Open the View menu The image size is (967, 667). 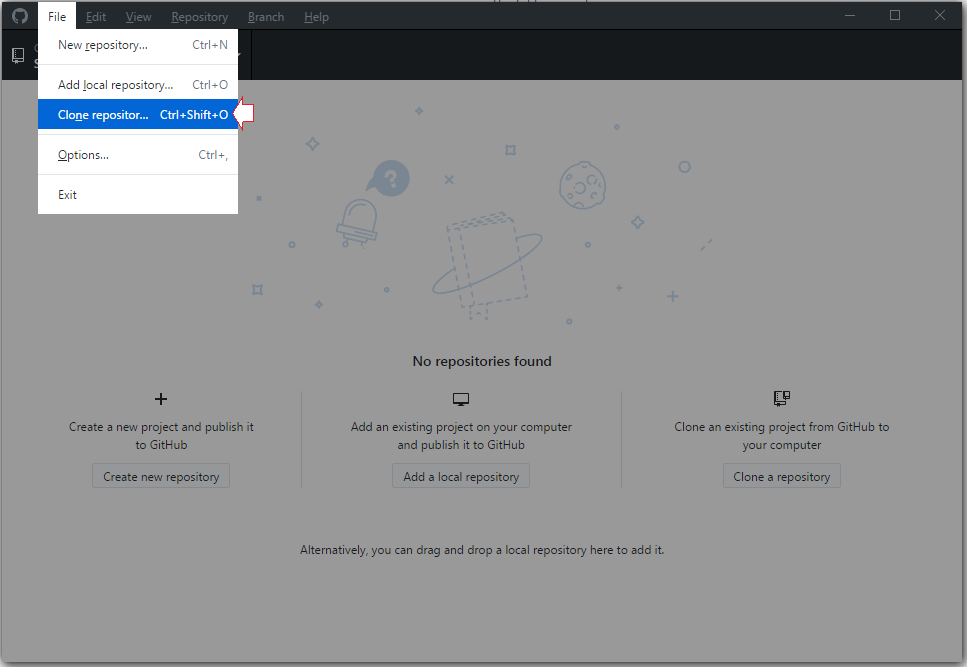(x=138, y=17)
